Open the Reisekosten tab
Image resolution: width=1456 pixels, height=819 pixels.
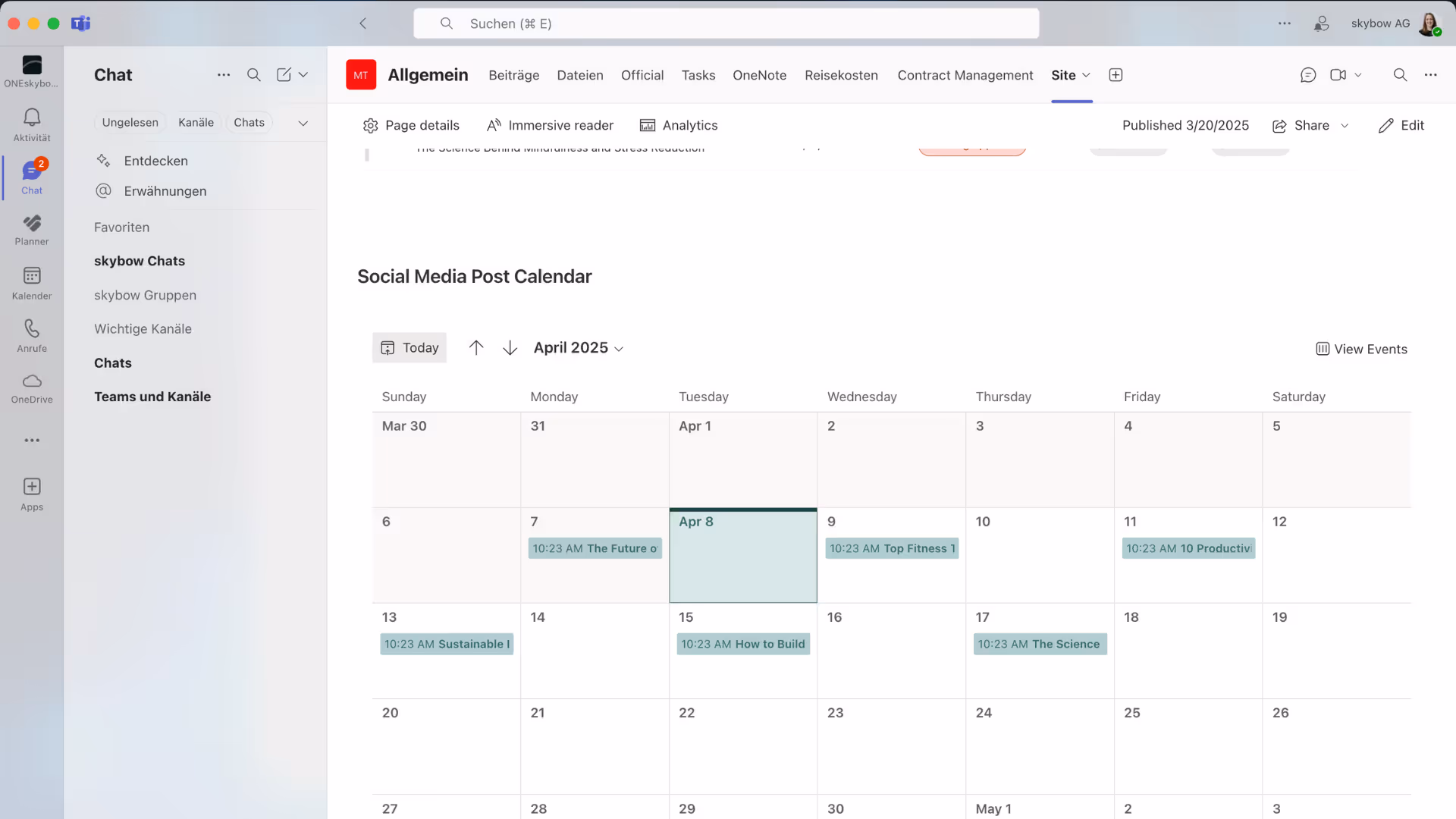(x=841, y=75)
